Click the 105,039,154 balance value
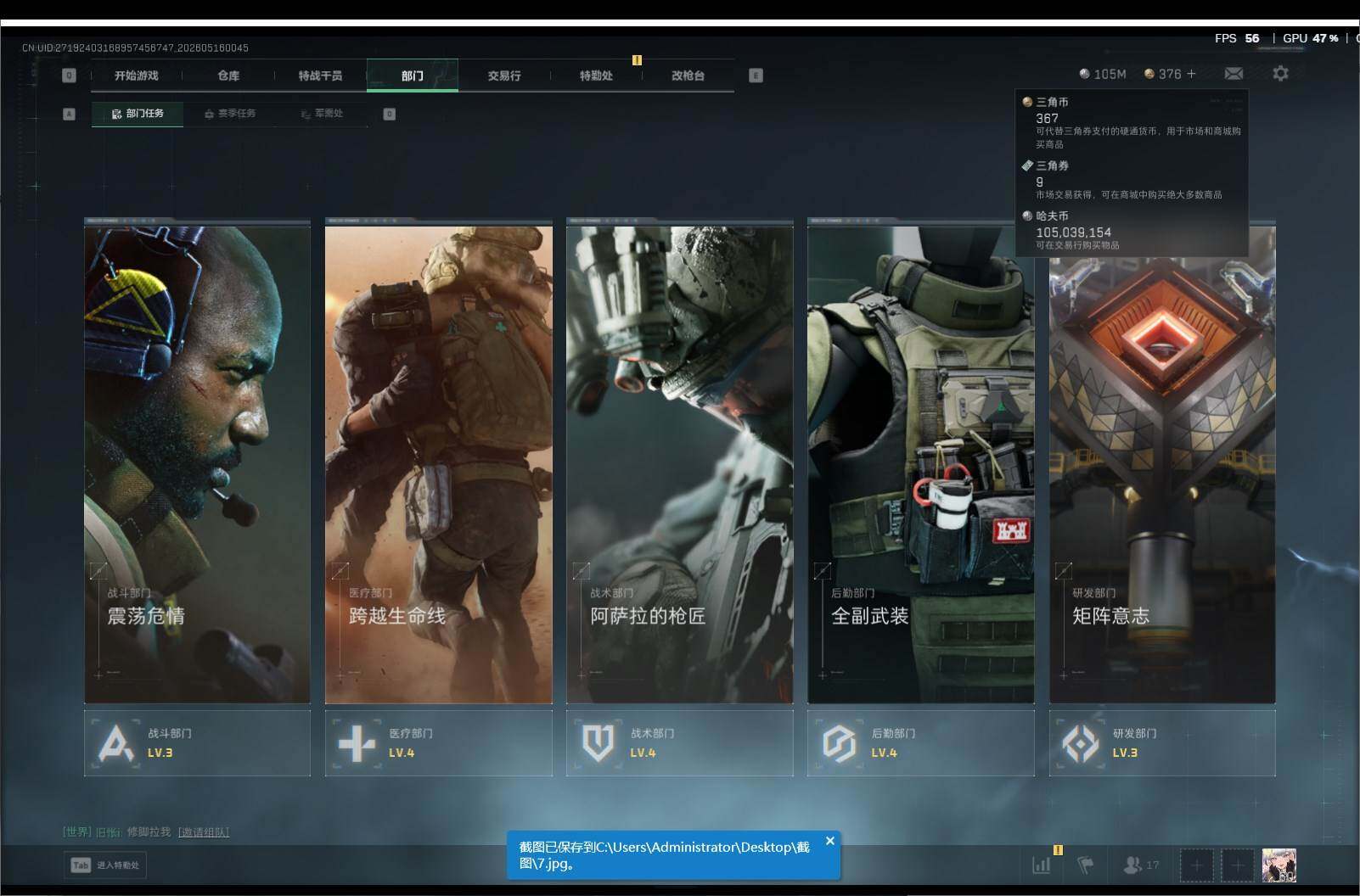The width and height of the screenshot is (1360, 896). pyautogui.click(x=1073, y=232)
